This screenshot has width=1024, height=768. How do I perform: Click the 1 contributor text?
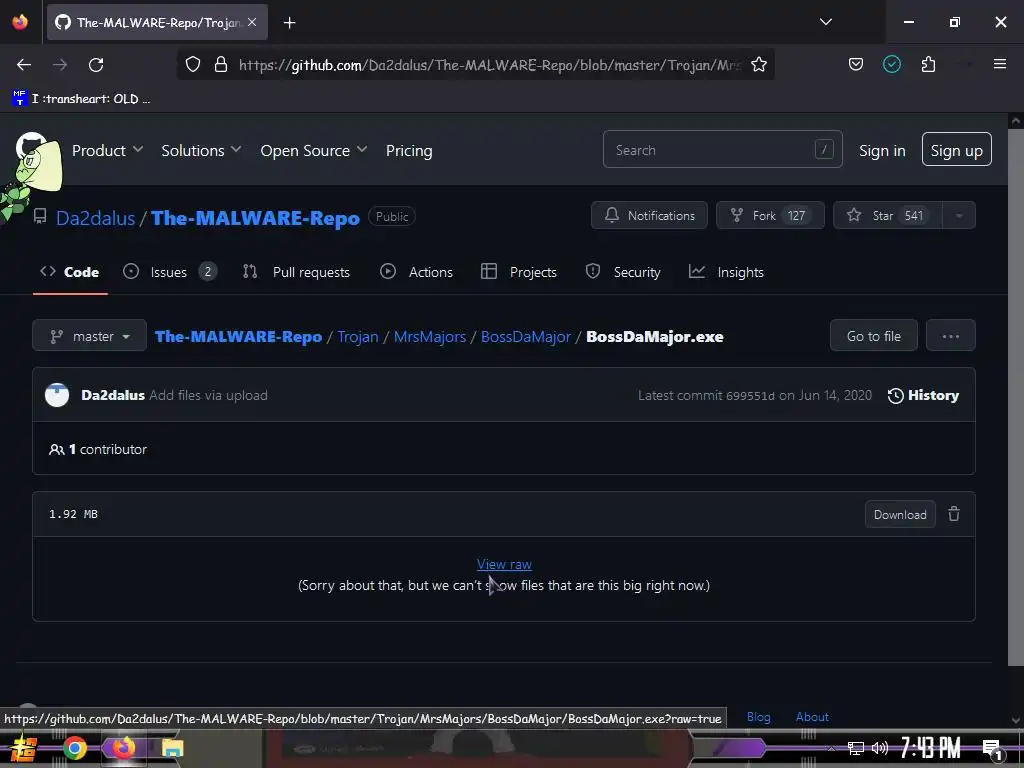point(98,449)
